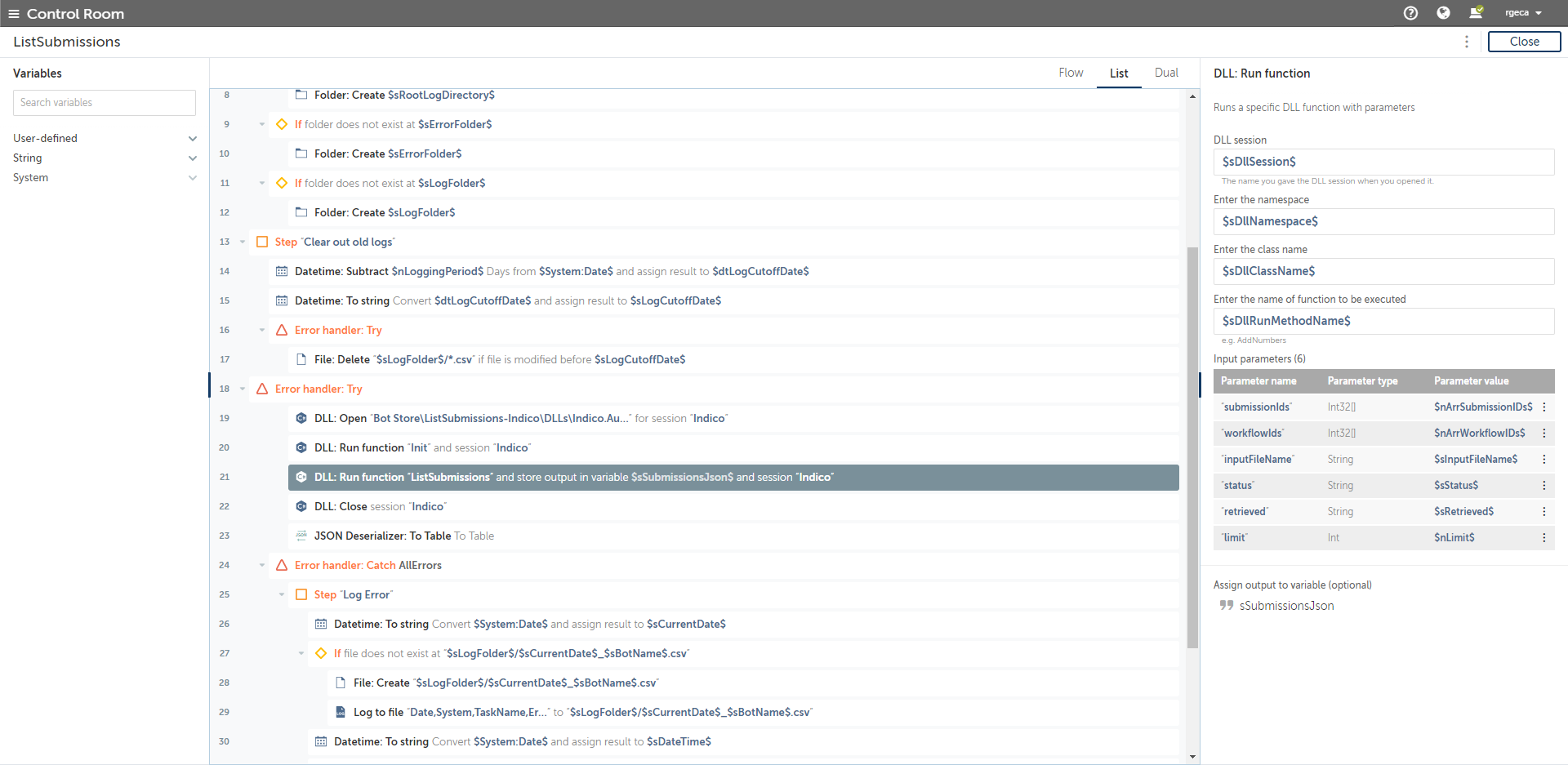Edit the namespace field $sDllNamespace$

point(1383,221)
